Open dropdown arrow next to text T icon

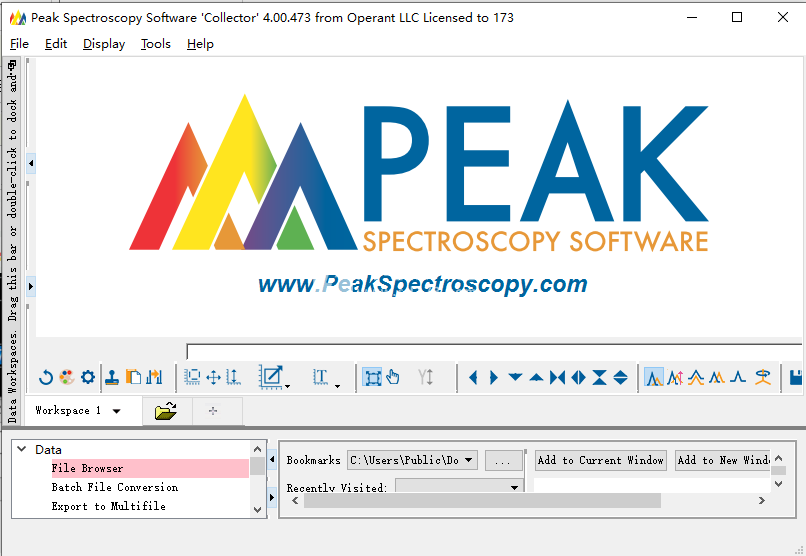(x=337, y=386)
